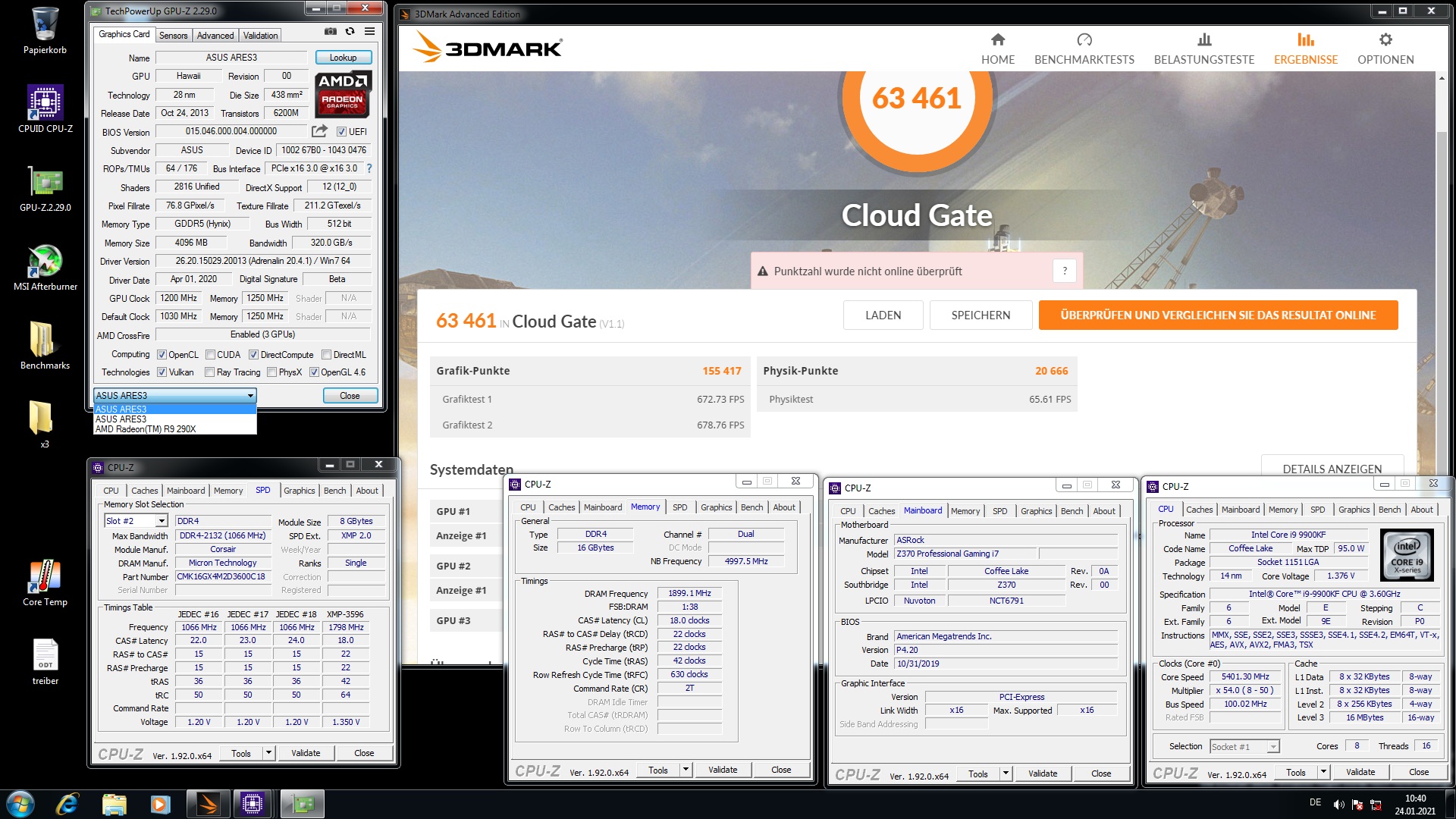Toggle the DirectML checkbox
Viewport: 1456px width, 819px height.
pyautogui.click(x=326, y=355)
